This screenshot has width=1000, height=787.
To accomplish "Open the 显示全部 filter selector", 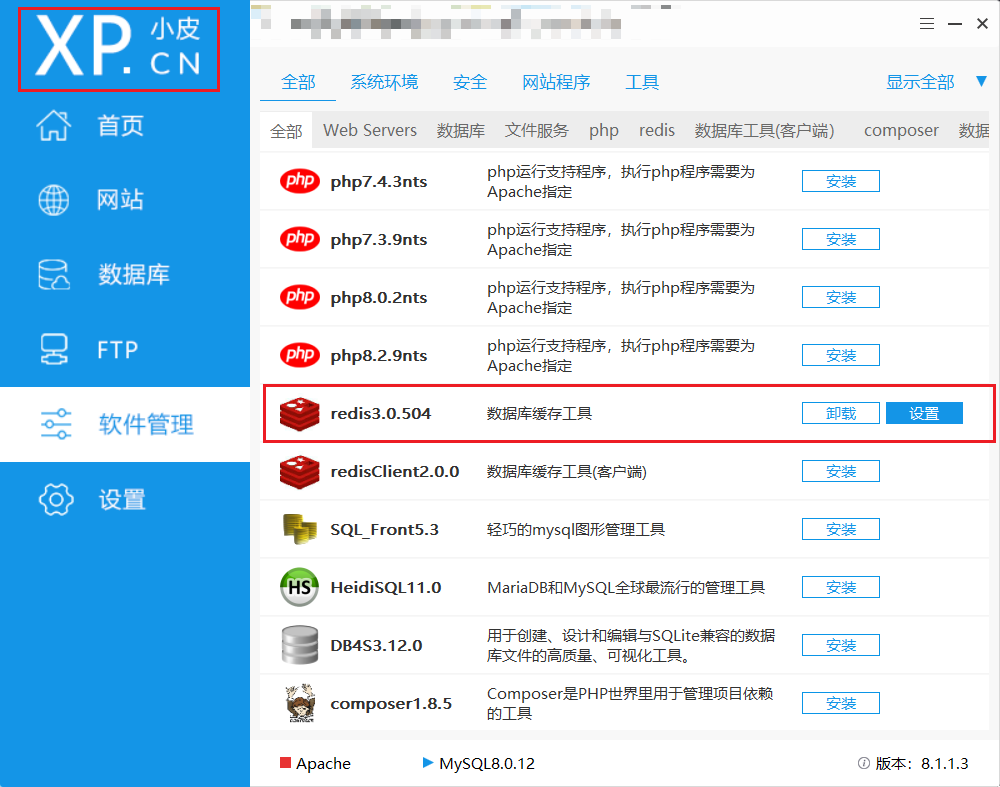I will [x=920, y=82].
